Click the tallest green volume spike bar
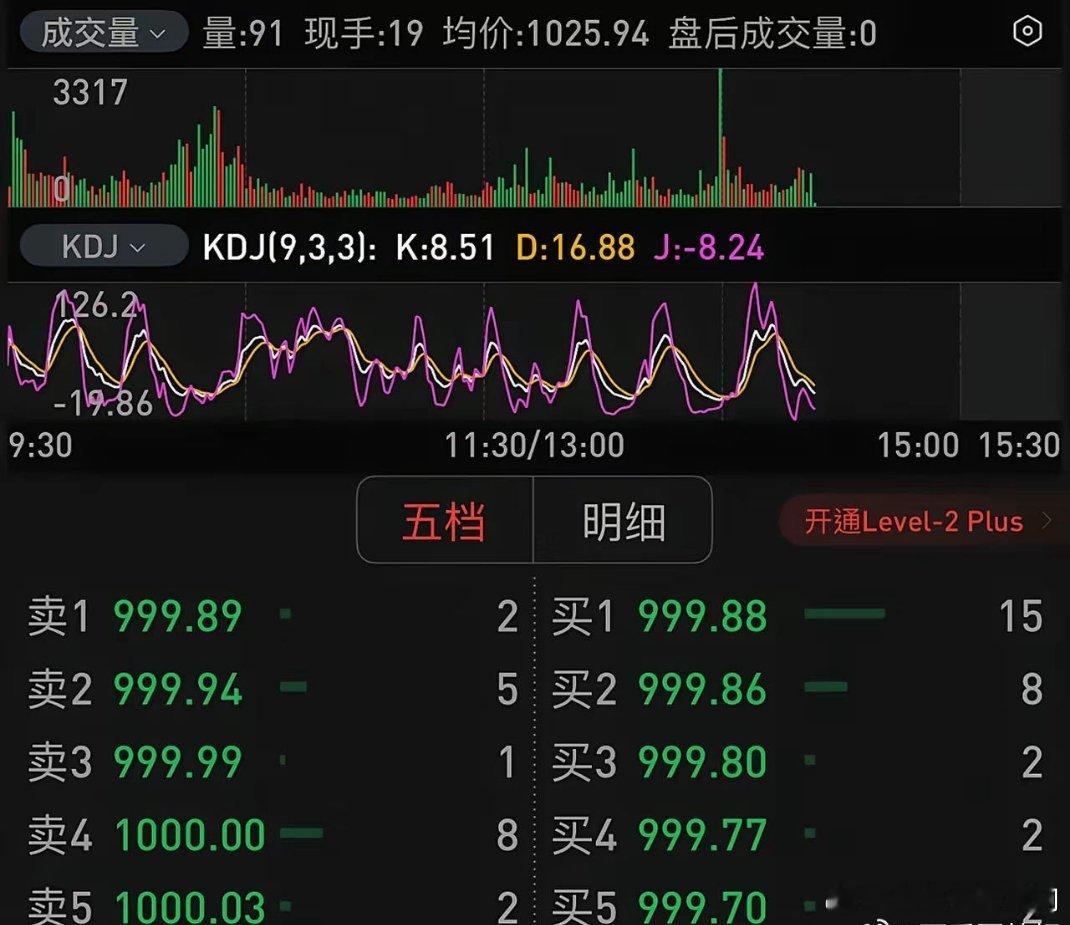This screenshot has height=925, width=1070. tap(720, 136)
